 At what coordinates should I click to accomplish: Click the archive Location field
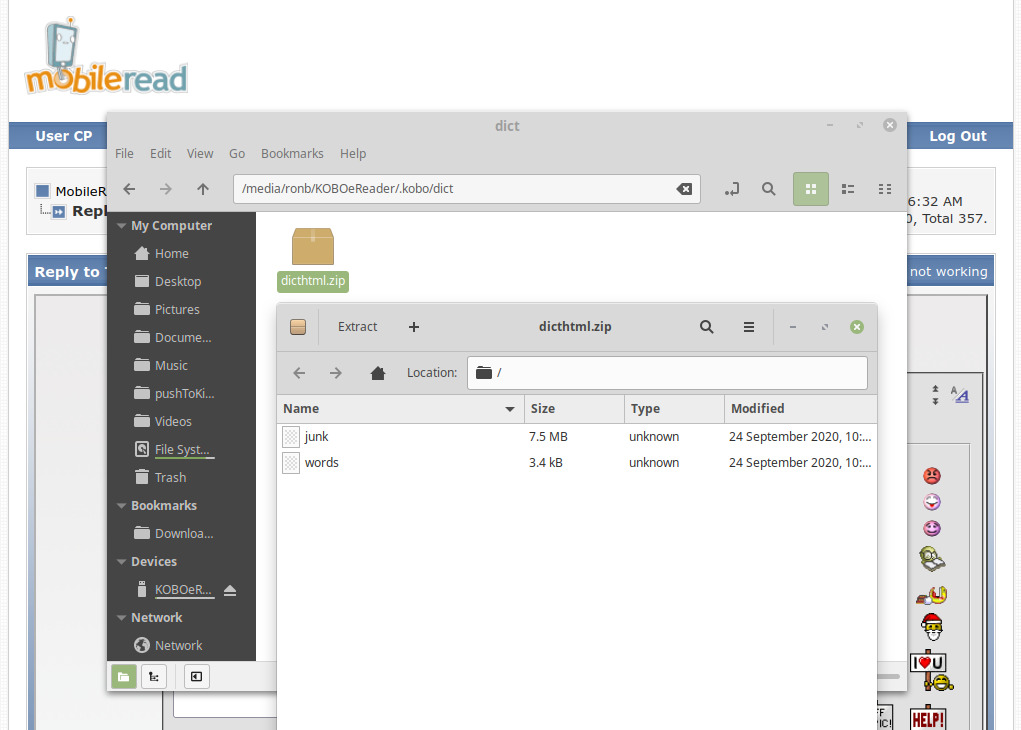pyautogui.click(x=667, y=373)
